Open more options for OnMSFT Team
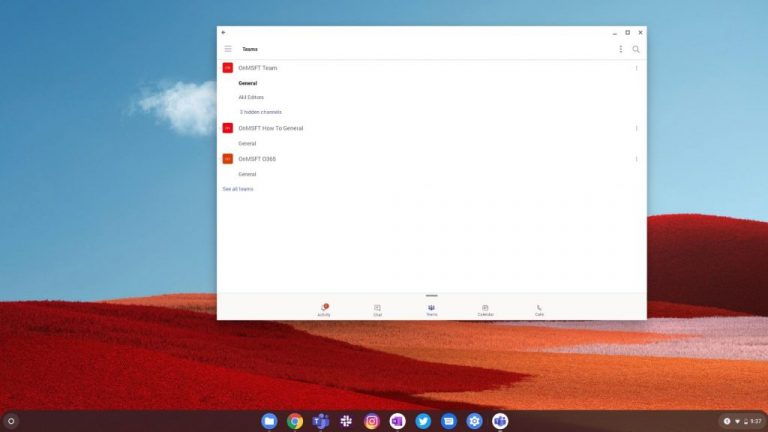The image size is (768, 432). (x=636, y=68)
